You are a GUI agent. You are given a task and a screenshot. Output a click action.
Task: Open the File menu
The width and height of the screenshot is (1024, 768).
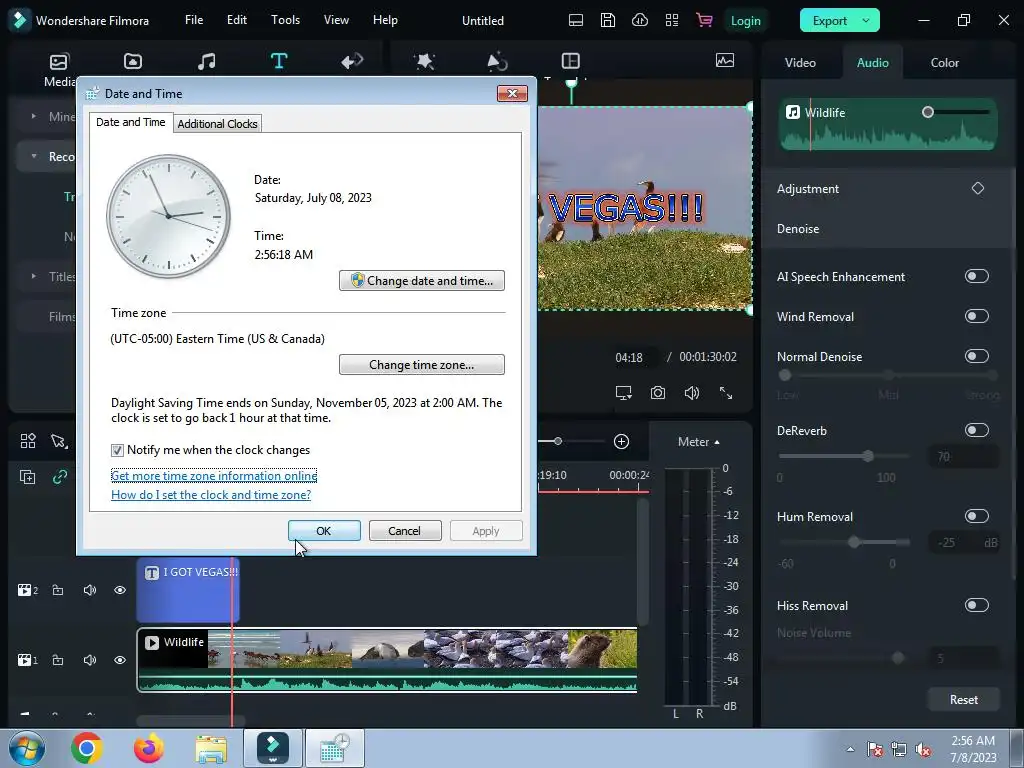194,20
